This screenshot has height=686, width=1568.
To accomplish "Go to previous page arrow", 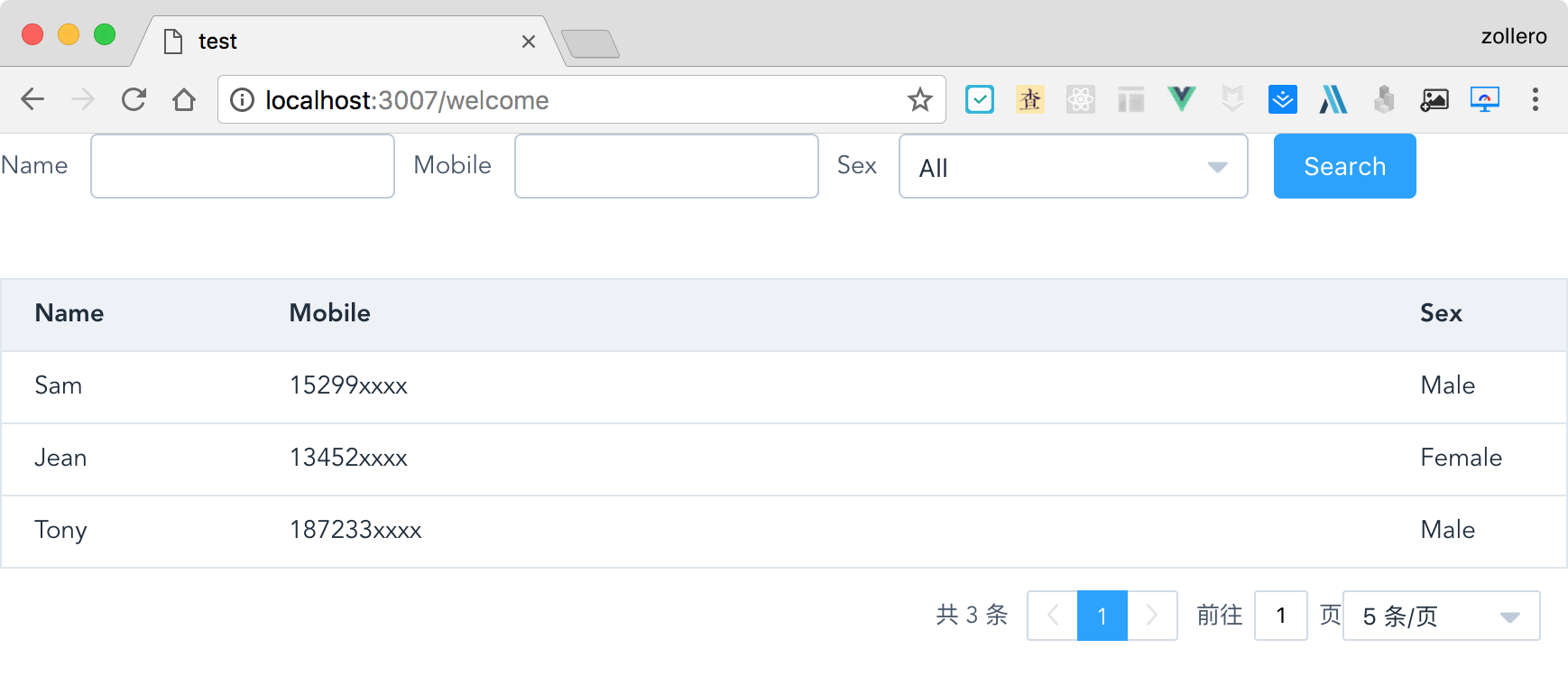I will (1052, 616).
